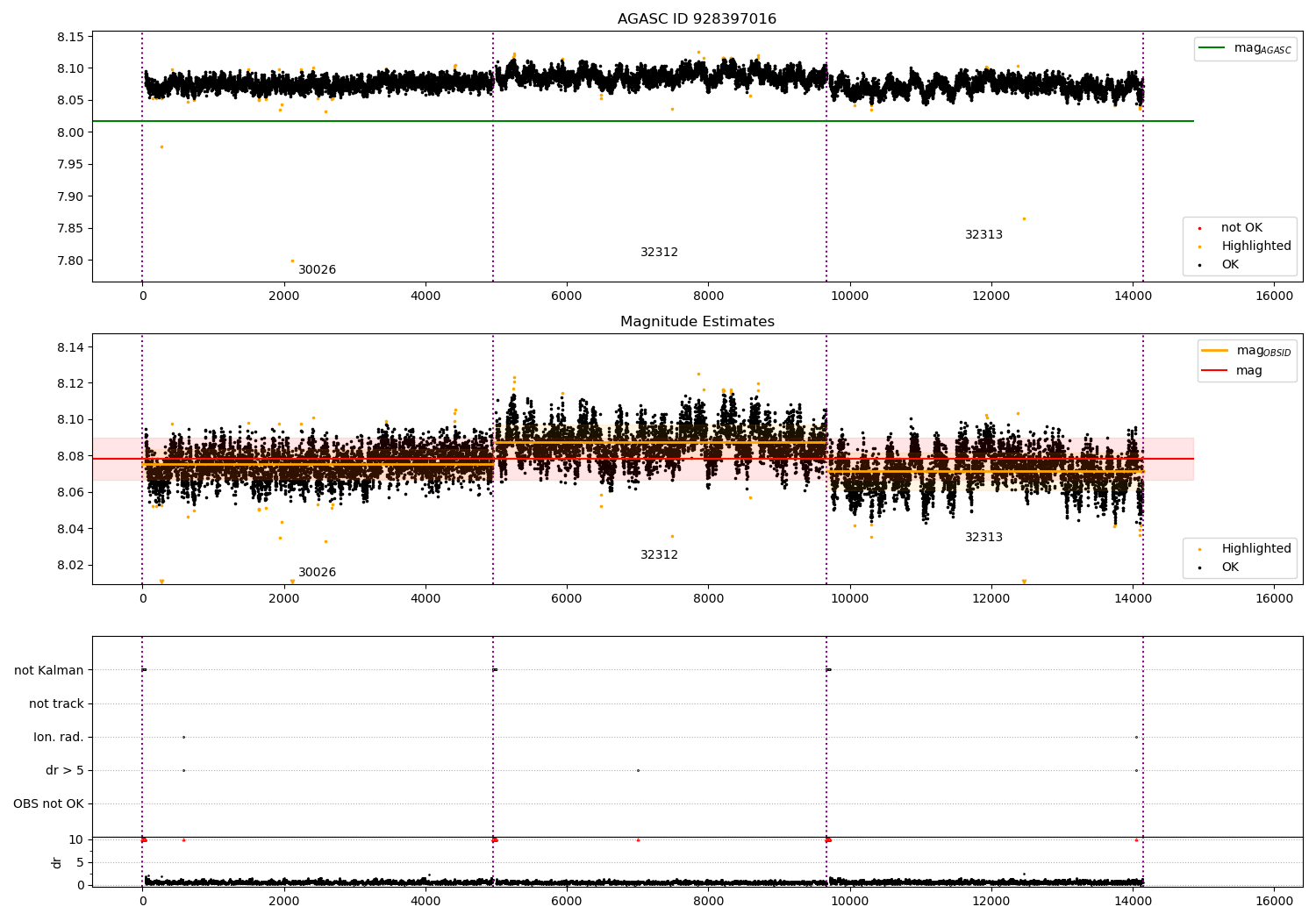Click the Magnitude Estimates plot title
The image size is (1316, 921).
[697, 322]
